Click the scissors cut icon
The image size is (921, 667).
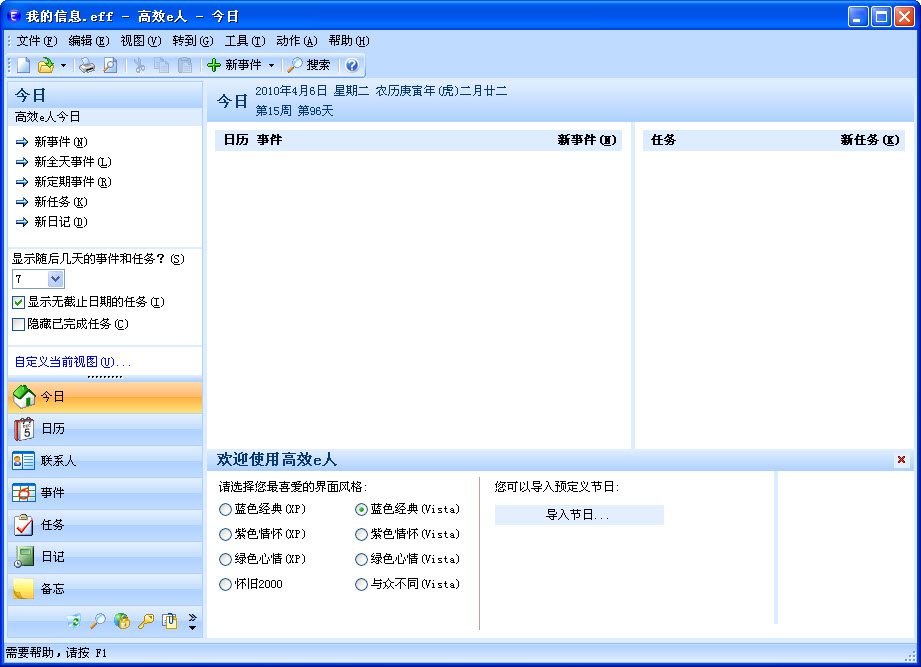point(139,65)
